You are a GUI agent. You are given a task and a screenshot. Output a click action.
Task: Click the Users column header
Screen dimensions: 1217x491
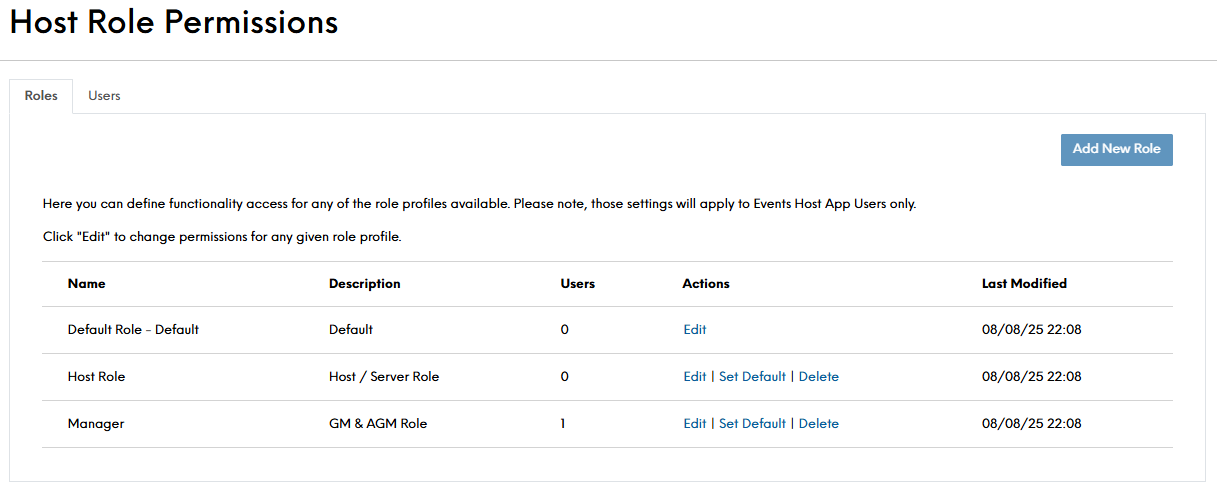tap(577, 284)
